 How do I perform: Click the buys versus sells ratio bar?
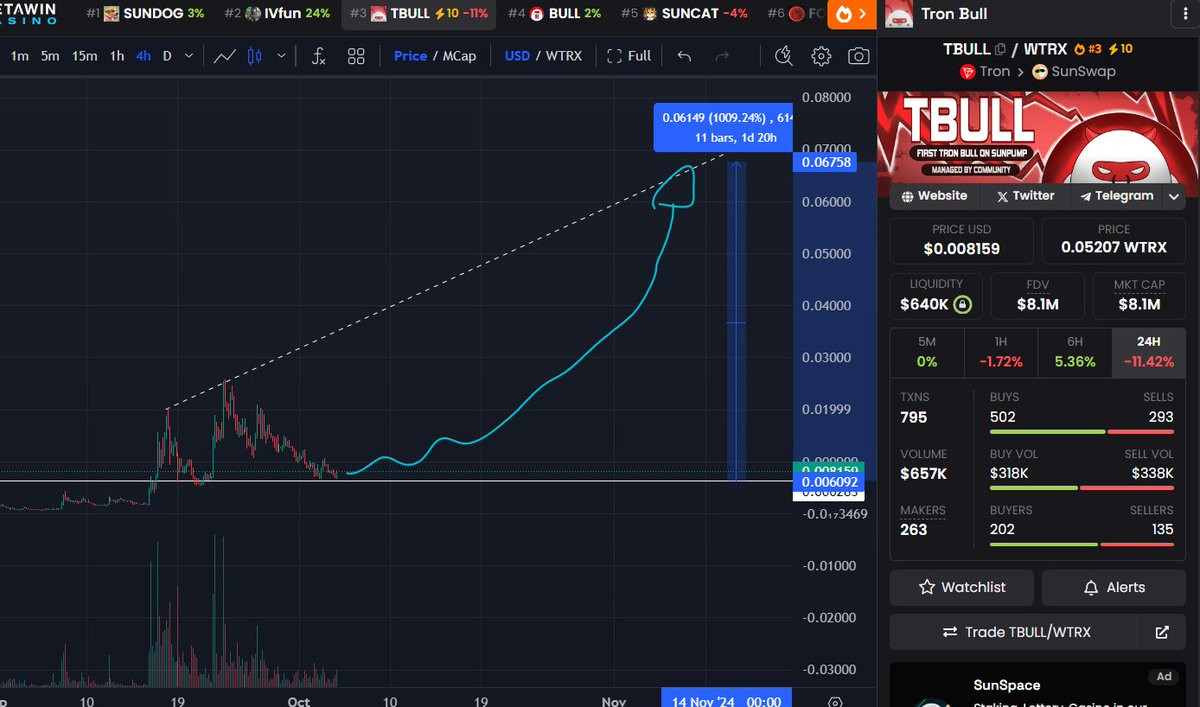(1082, 432)
